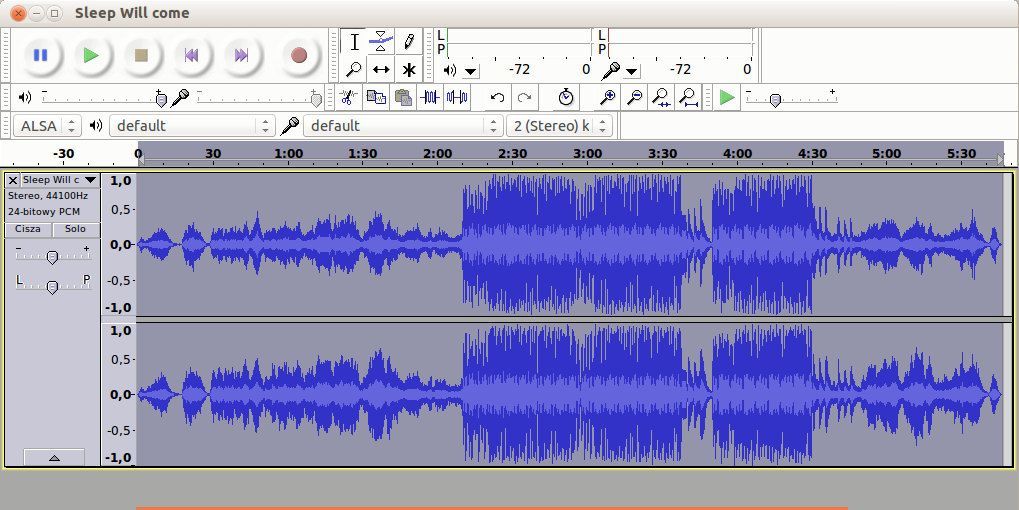Click the output volume slider

coord(103,97)
